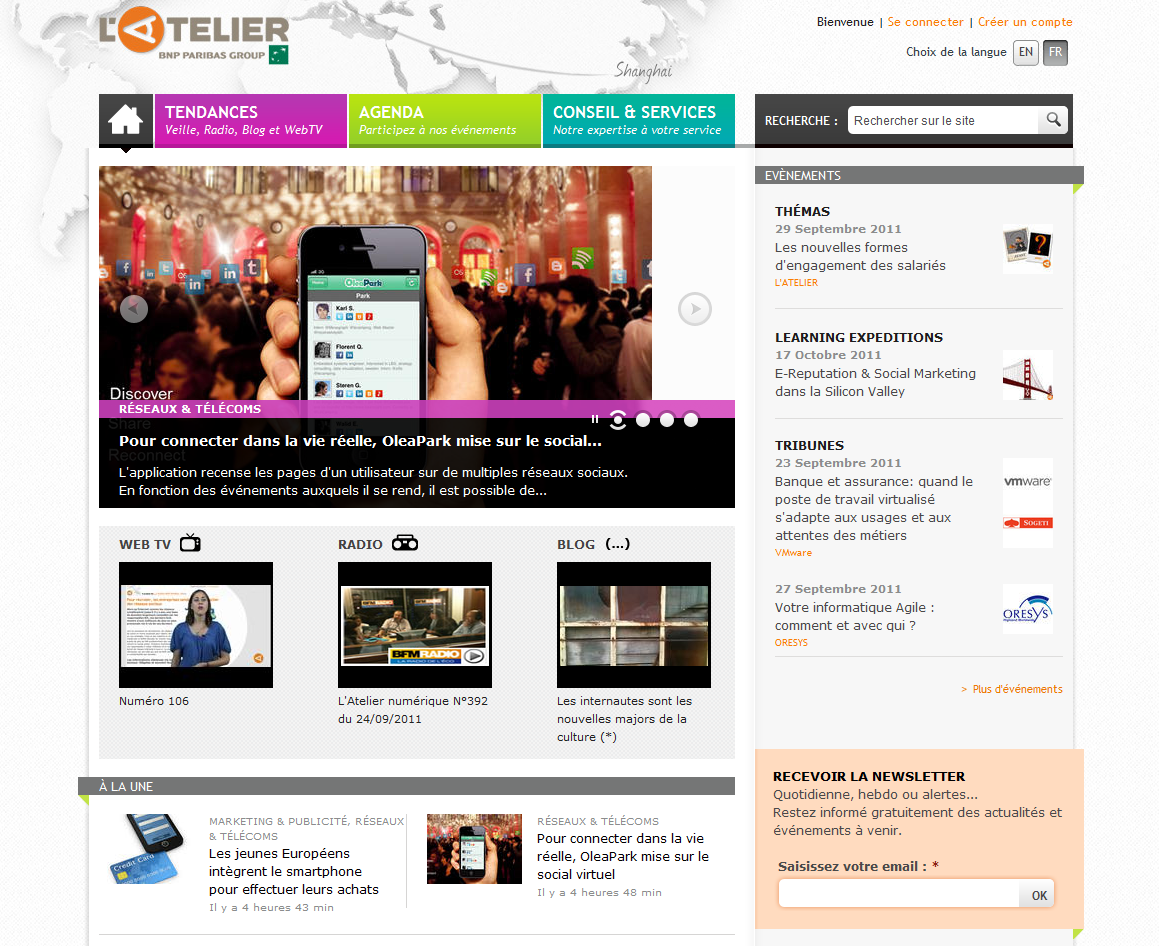Open L'Atelier numérique N°392 link
The image size is (1159, 946).
click(x=412, y=710)
